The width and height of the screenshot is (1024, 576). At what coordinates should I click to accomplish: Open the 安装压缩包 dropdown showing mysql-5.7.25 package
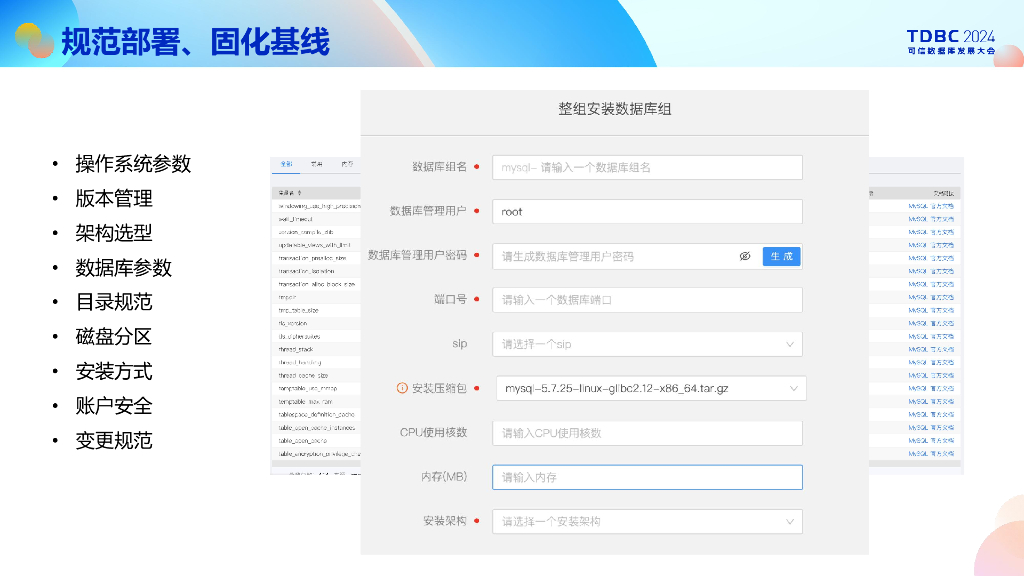648,388
